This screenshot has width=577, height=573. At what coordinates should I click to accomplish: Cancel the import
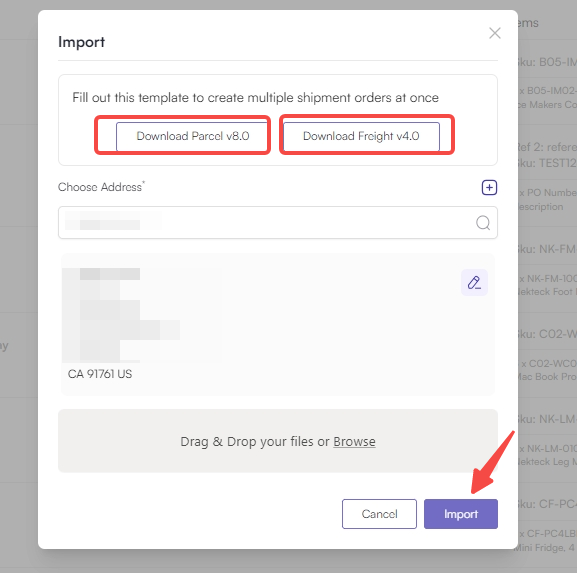379,514
